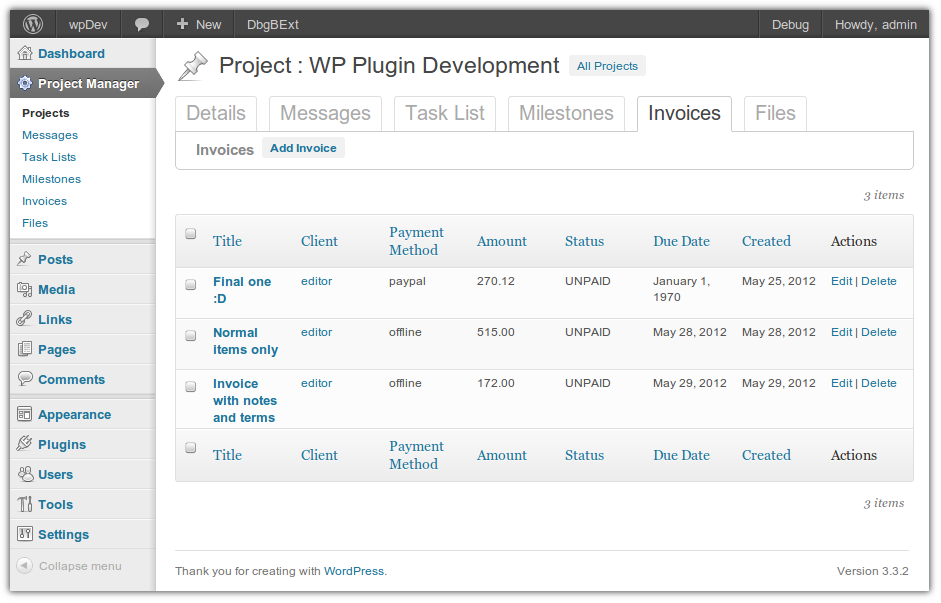Click the Posts pushpin icon in sidebar

[x=25, y=259]
